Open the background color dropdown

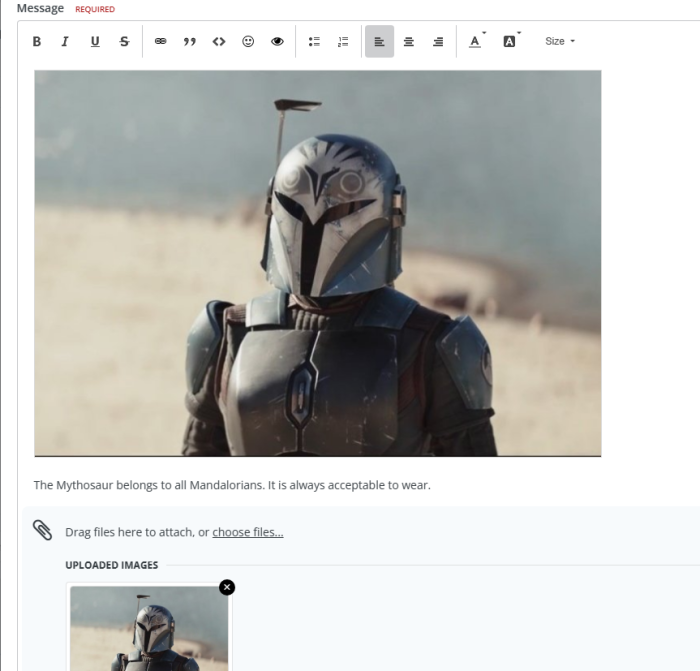tap(511, 41)
